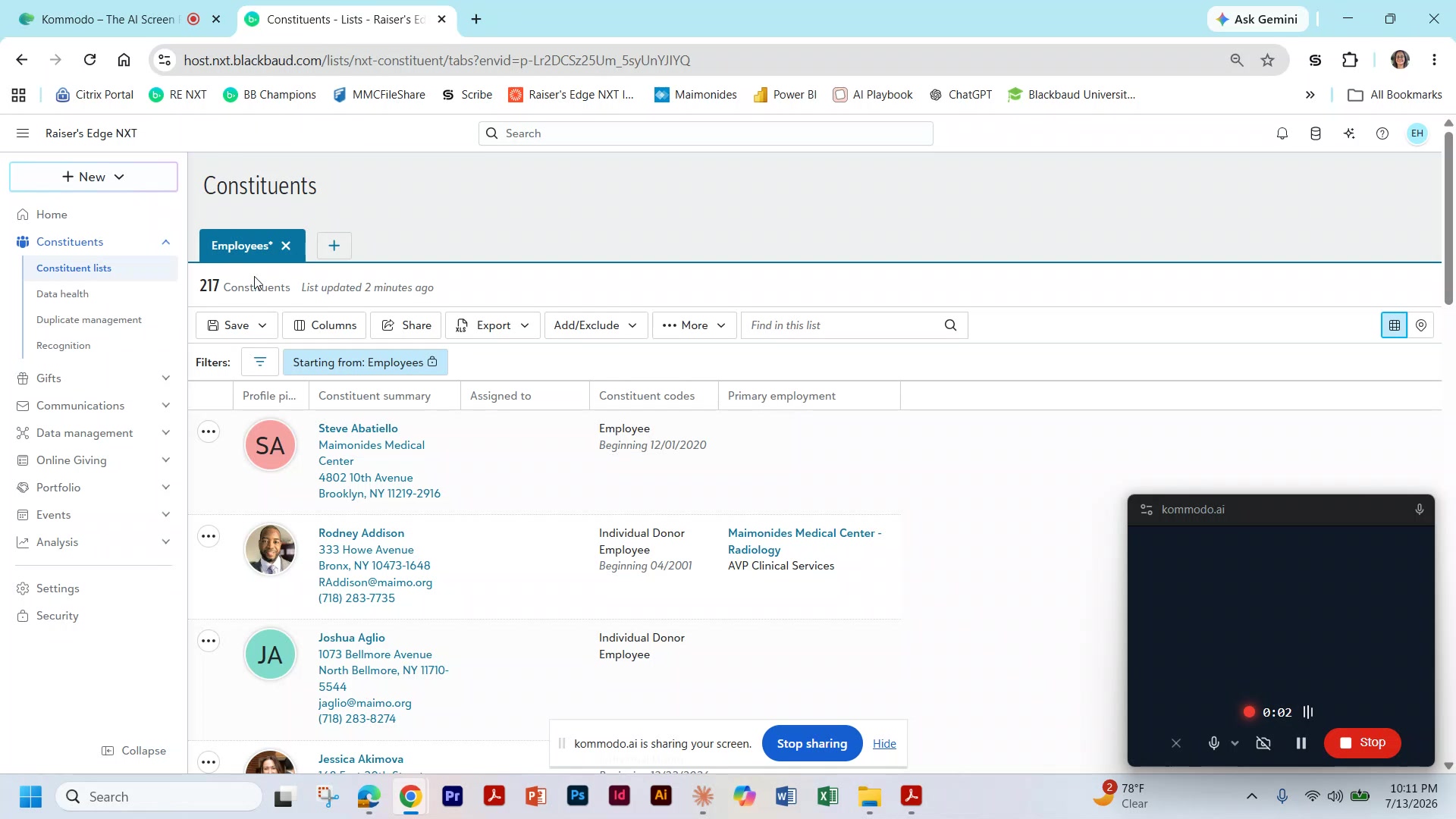Expand the Events navigation section
Screen dimensions: 1456x819
(166, 515)
